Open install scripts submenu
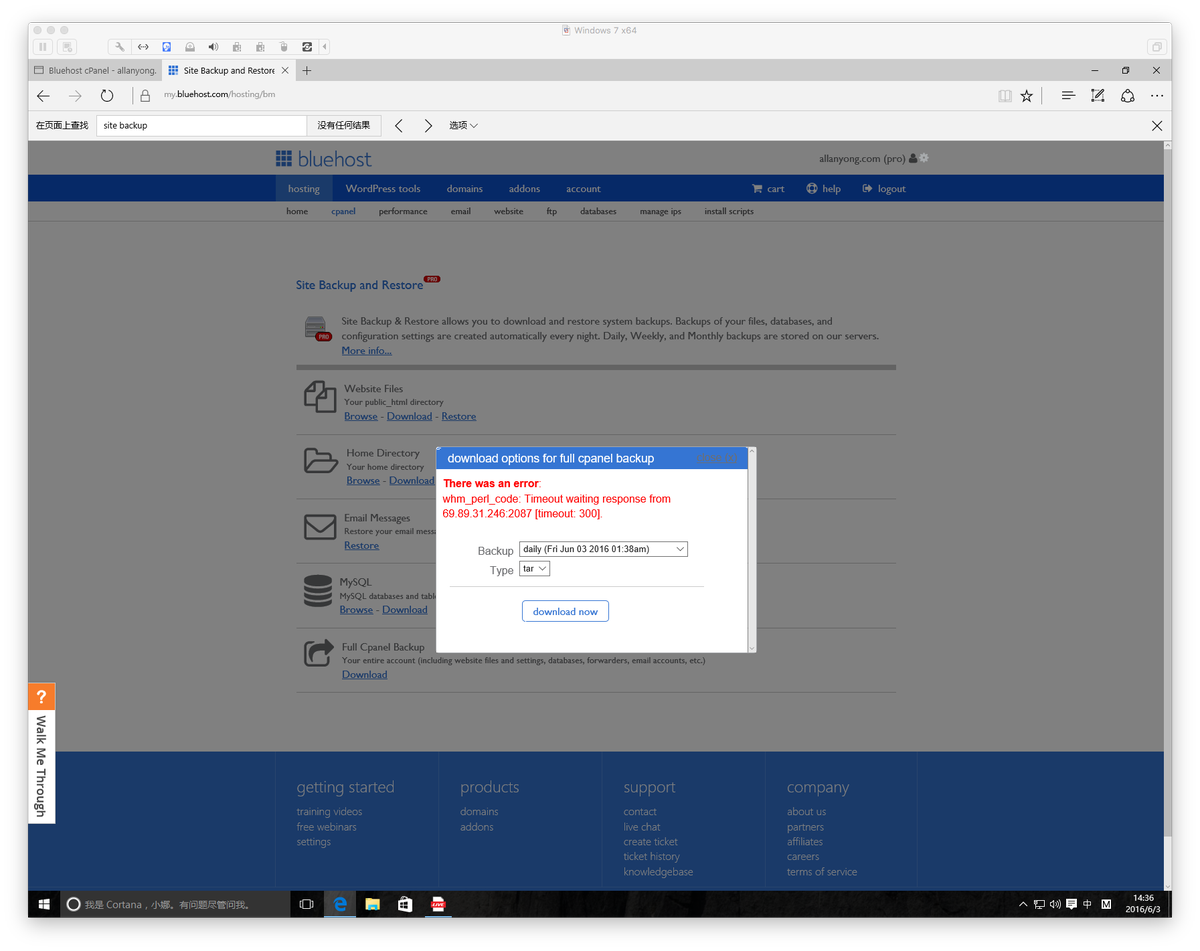This screenshot has height=951, width=1200. pos(729,212)
